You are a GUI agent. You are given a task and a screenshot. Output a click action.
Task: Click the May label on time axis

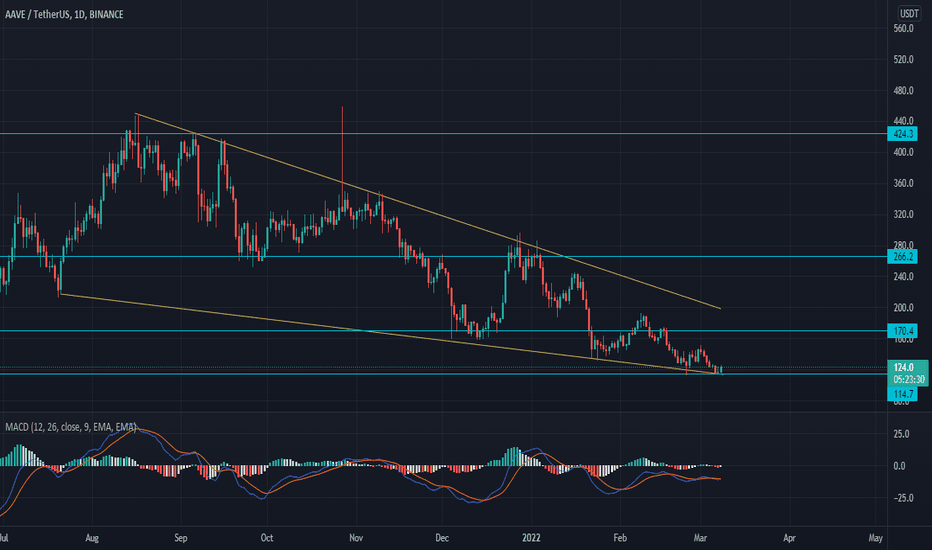(876, 538)
